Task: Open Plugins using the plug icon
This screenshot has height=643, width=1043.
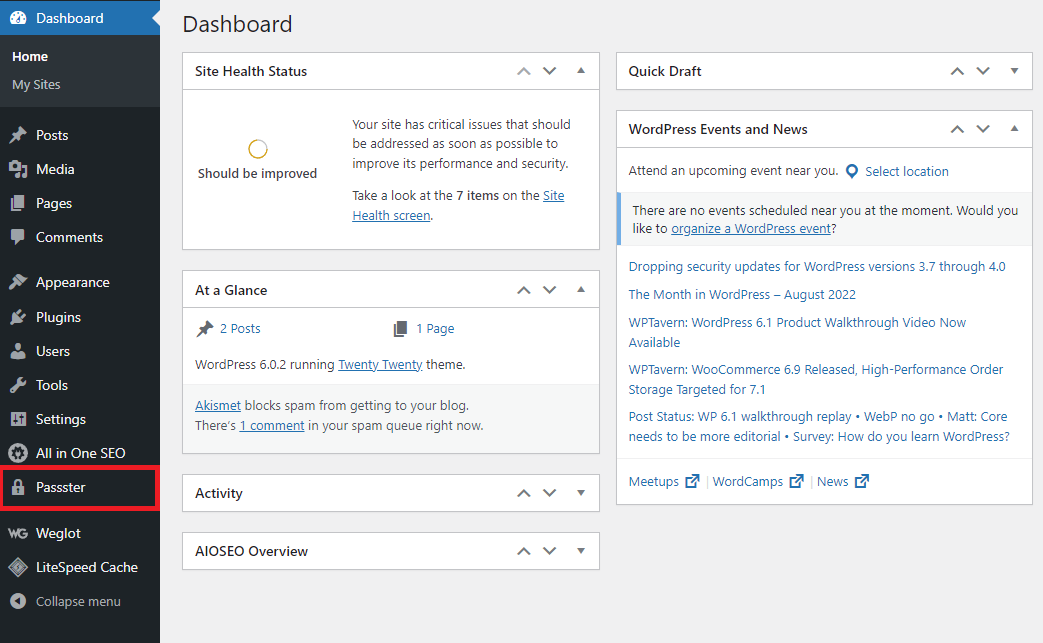Action: [20, 317]
